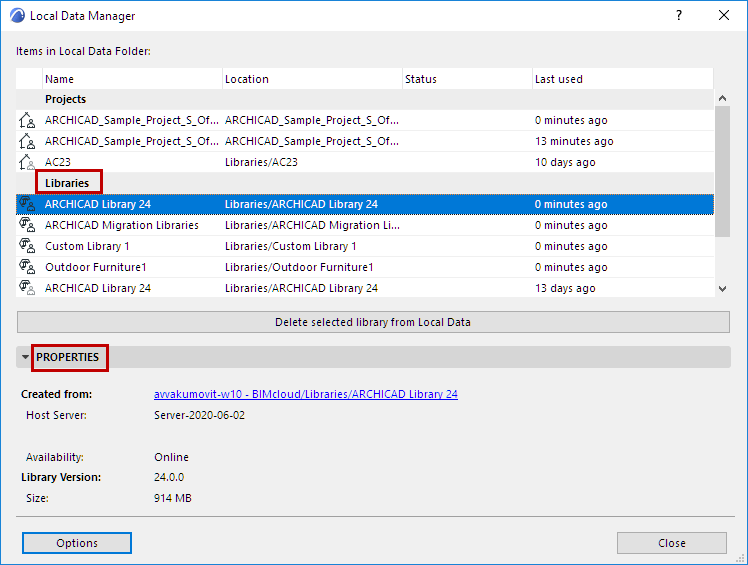Click the AC23 project icon
Screen dimensions: 748x565
point(27,162)
